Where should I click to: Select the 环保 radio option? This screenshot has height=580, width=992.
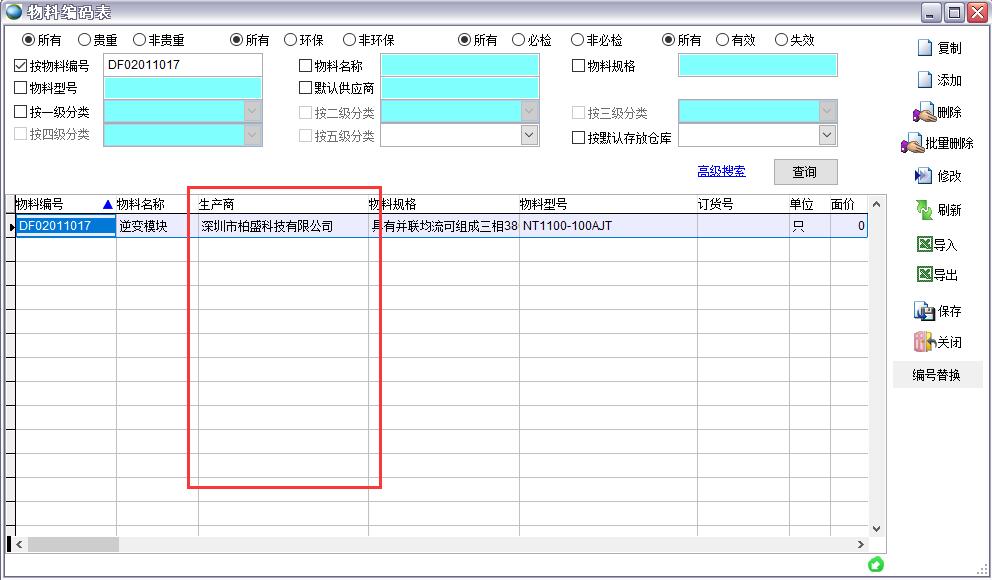(x=290, y=40)
